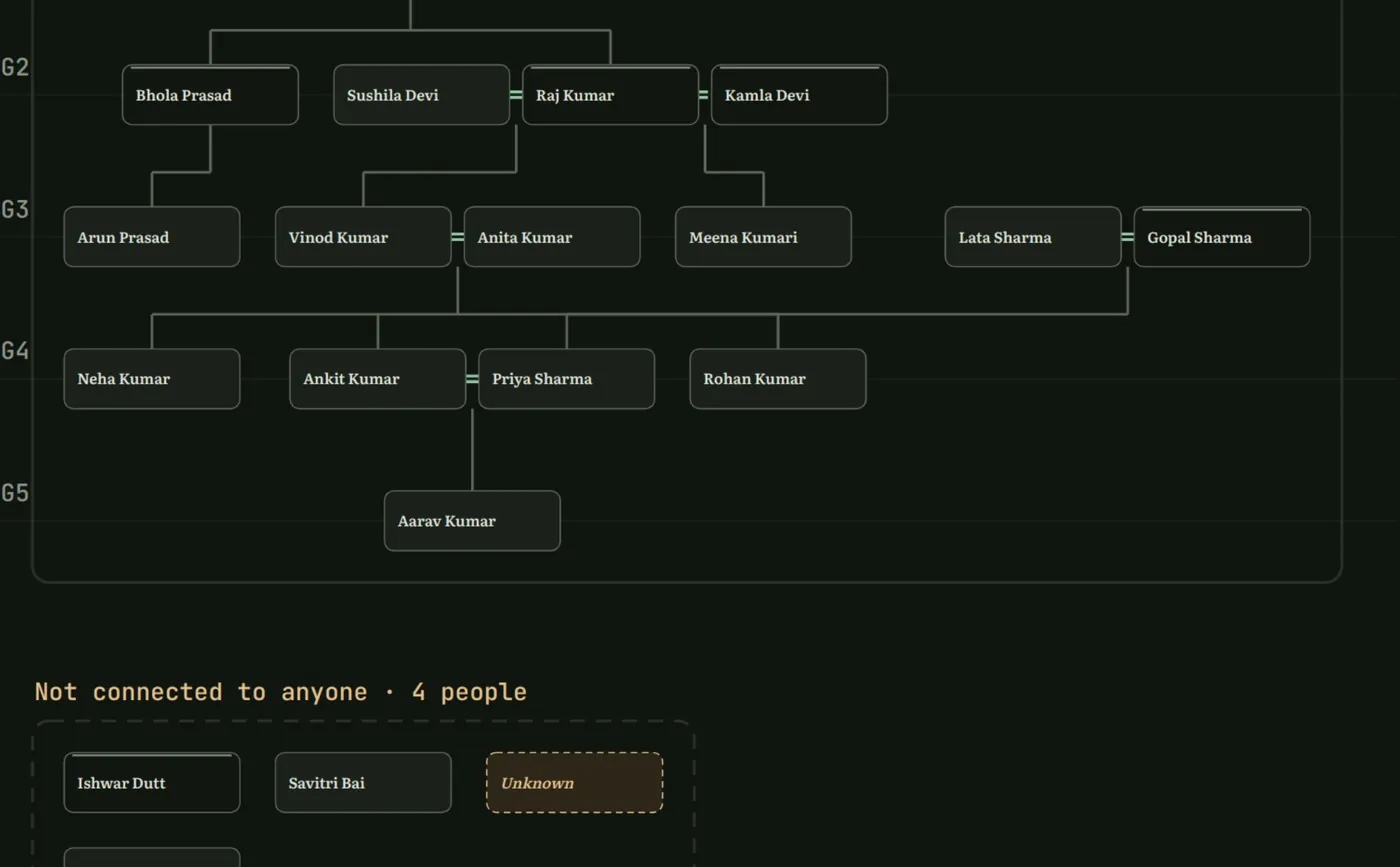Image resolution: width=1400 pixels, height=867 pixels.
Task: Click marriage link between Lata and Gopal Sharma
Action: 1128,237
